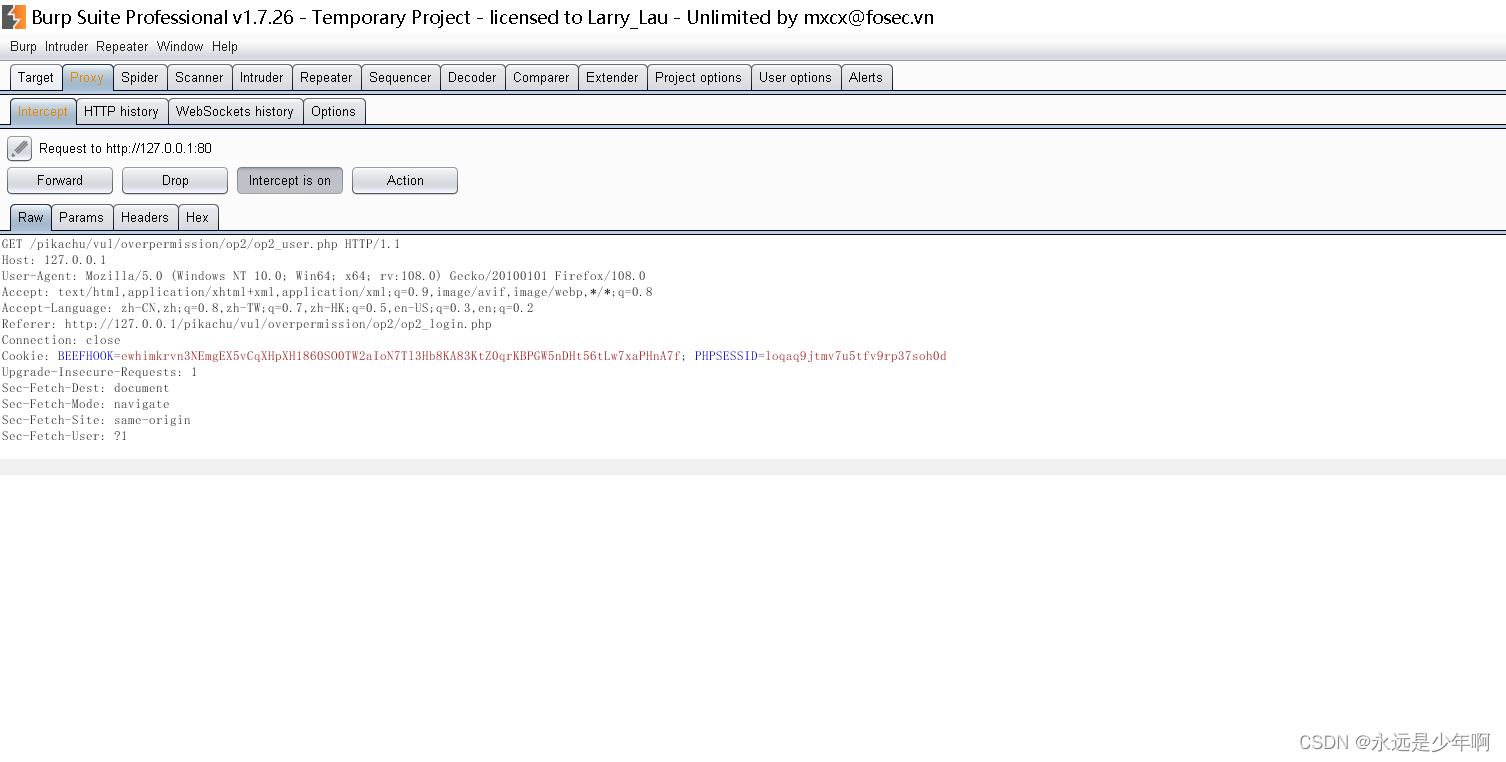Viewport: 1506px width, 762px height.
Task: Open the User options tab
Action: (795, 77)
